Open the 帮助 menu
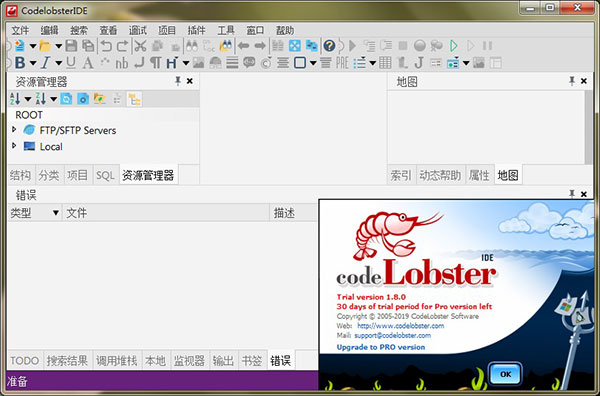The height and width of the screenshot is (396, 600). pos(285,30)
